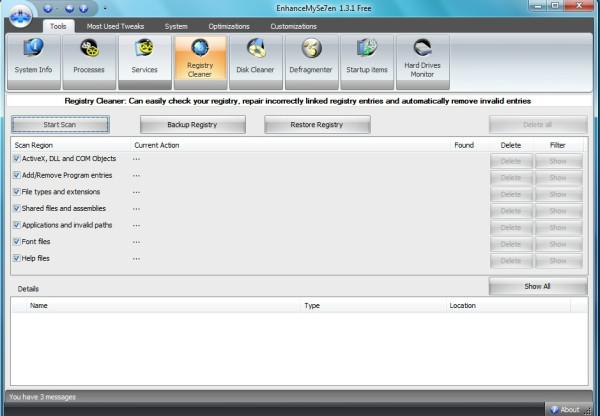Image resolution: width=600 pixels, height=416 pixels.
Task: Open the Hard Drives Monitor
Action: click(422, 58)
